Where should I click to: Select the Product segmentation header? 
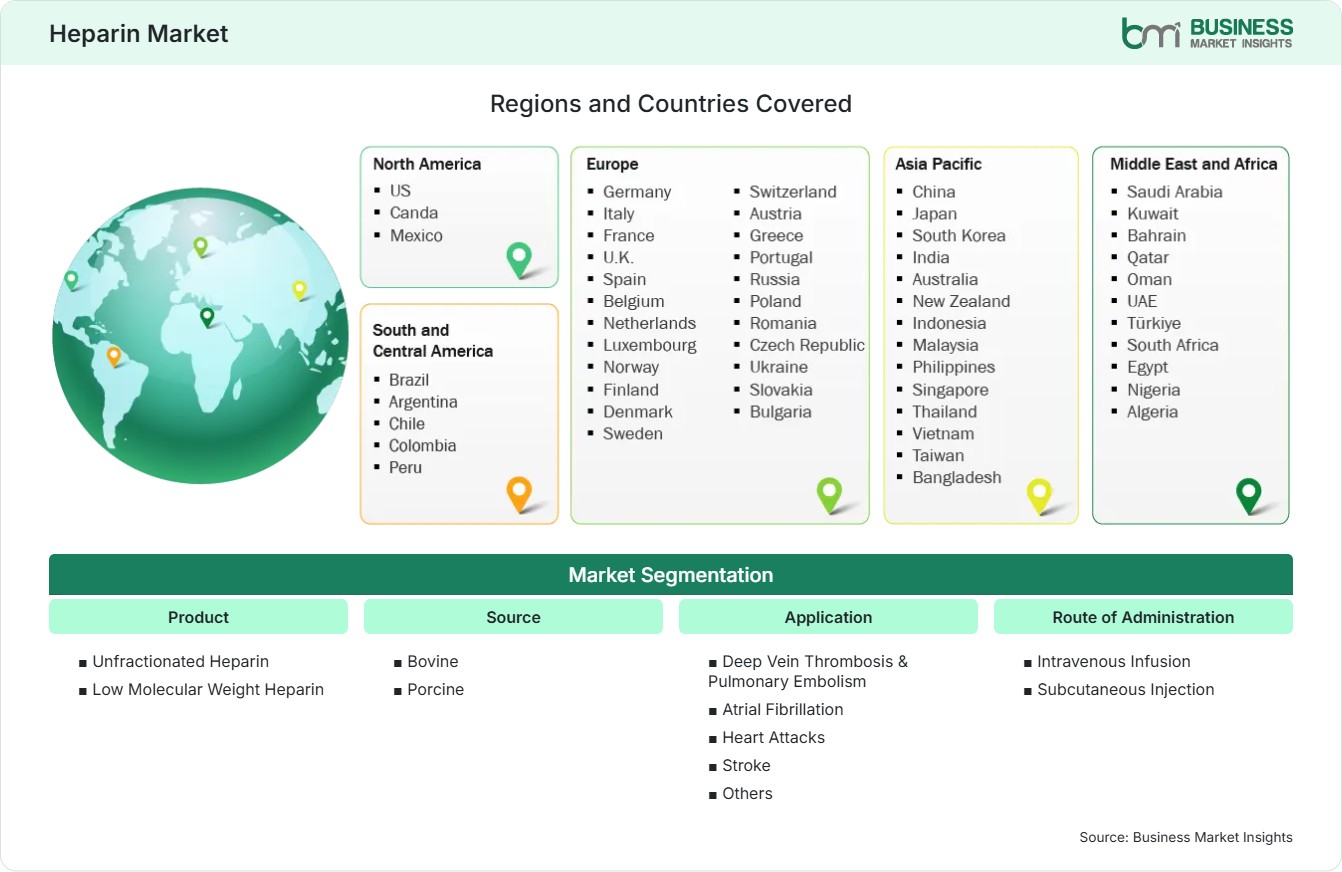point(198,617)
